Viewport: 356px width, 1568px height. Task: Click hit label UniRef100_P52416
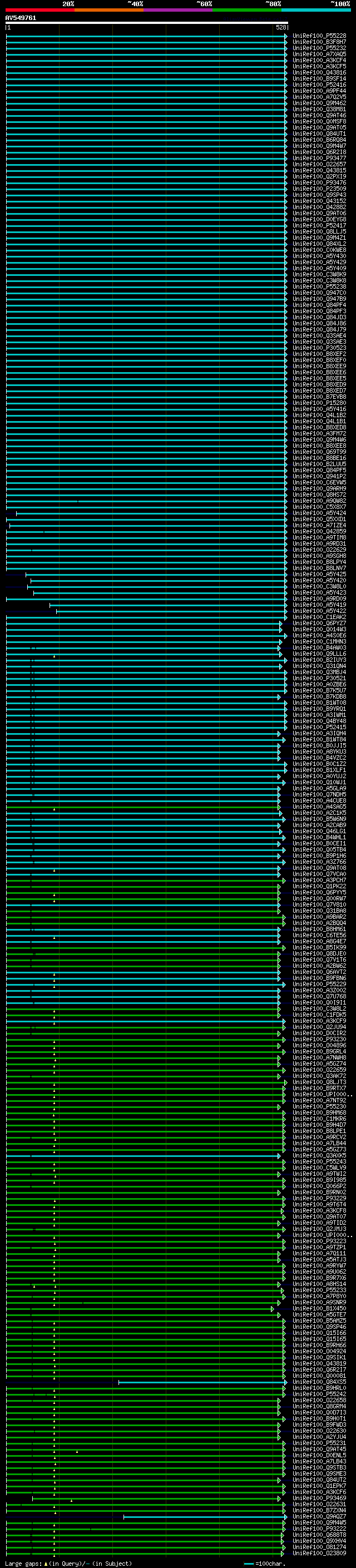click(x=319, y=85)
